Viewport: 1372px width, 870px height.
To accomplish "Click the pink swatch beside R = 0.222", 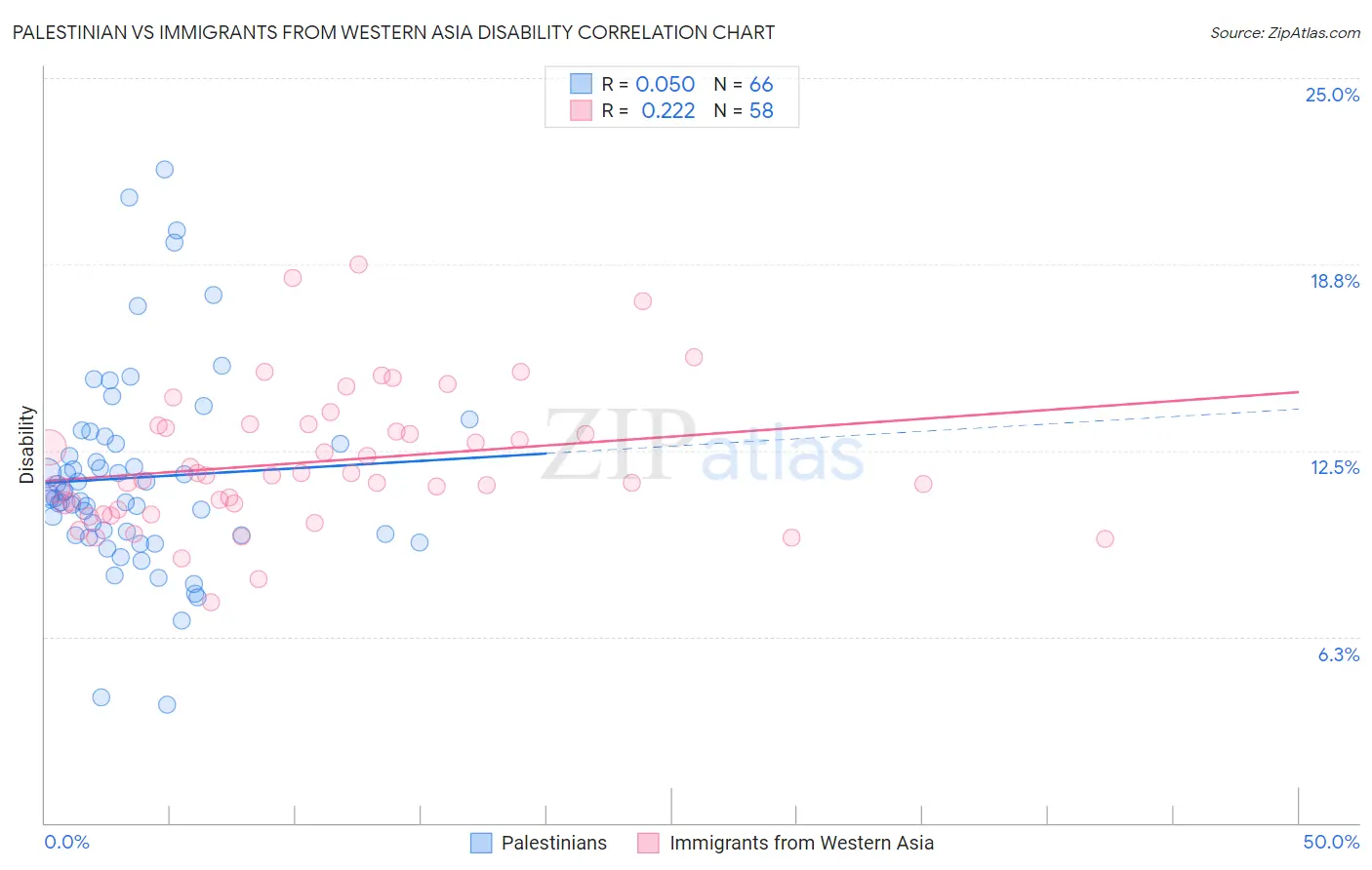I will [582, 110].
